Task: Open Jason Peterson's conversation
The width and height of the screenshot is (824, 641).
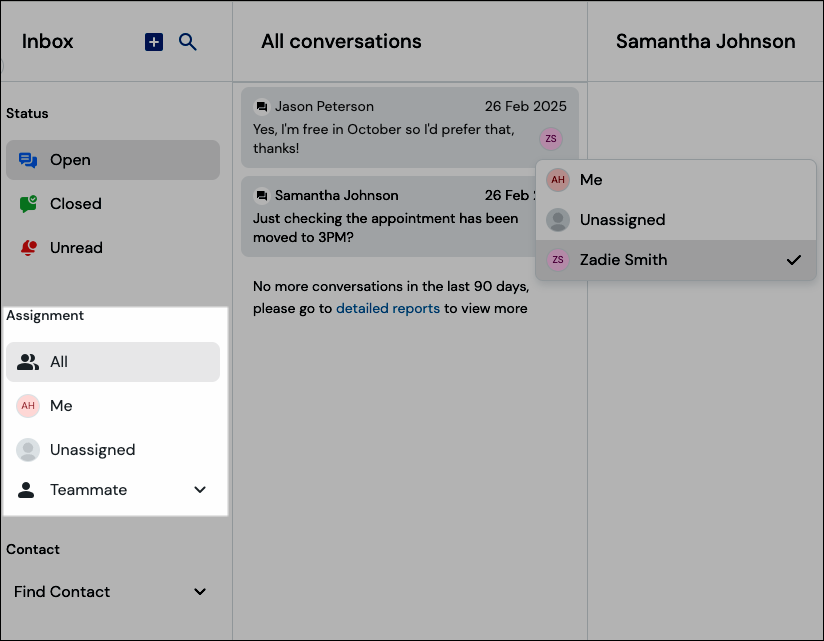Action: 410,128
